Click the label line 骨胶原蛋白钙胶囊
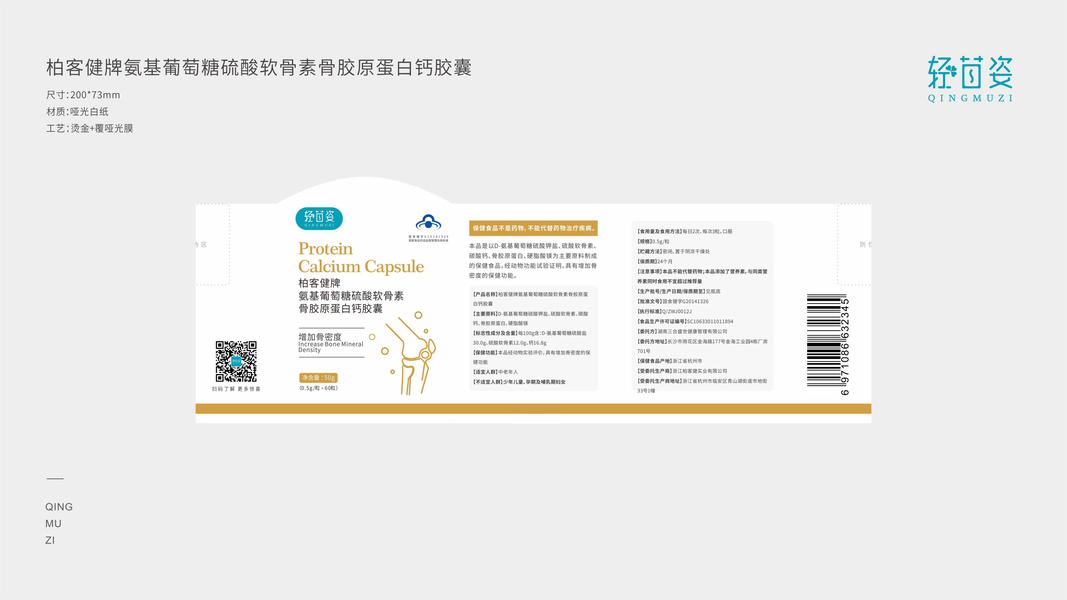Viewport: 1067px width, 600px height. coord(340,309)
